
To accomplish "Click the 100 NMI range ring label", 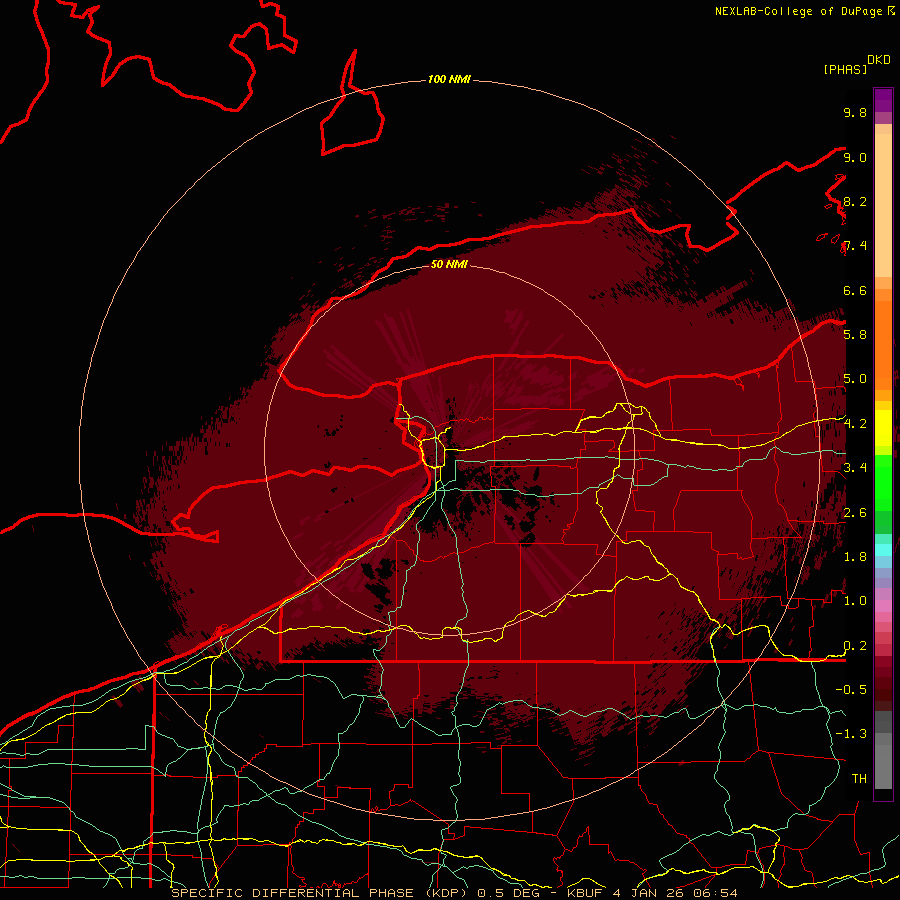I will [x=449, y=79].
